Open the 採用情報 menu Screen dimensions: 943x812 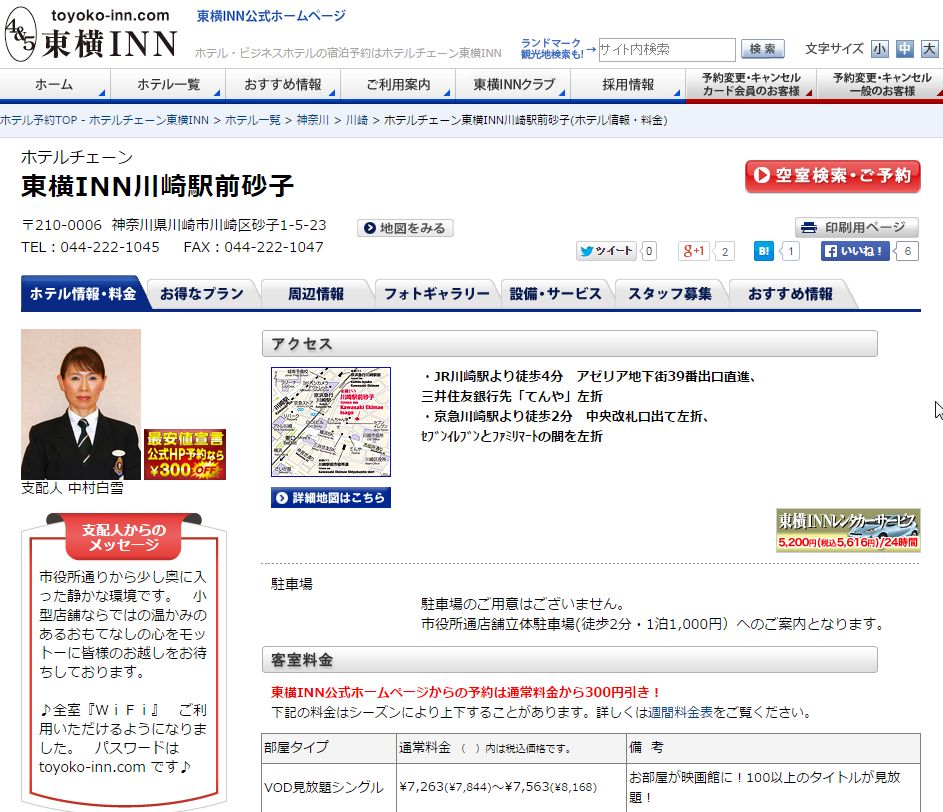(x=628, y=84)
